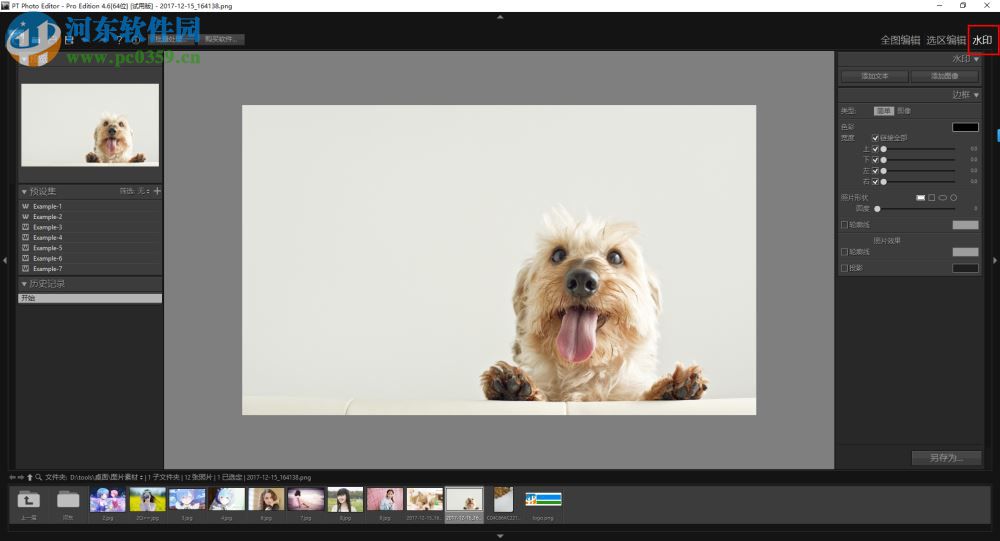Open the black border color swatch
The height and width of the screenshot is (541, 1000).
965,127
